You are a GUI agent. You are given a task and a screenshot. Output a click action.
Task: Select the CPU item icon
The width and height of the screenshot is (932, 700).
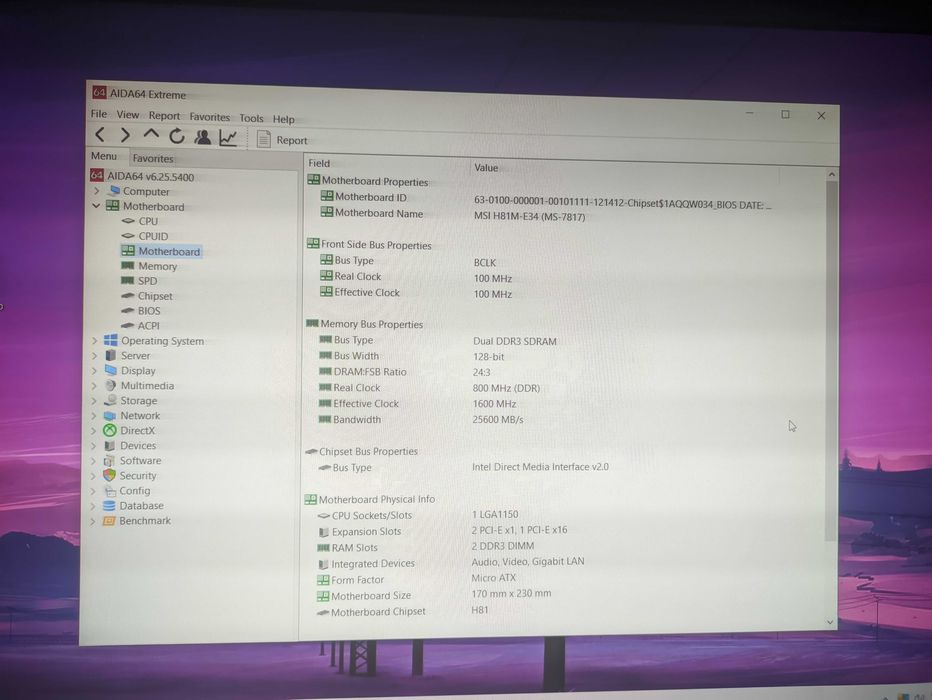[128, 220]
